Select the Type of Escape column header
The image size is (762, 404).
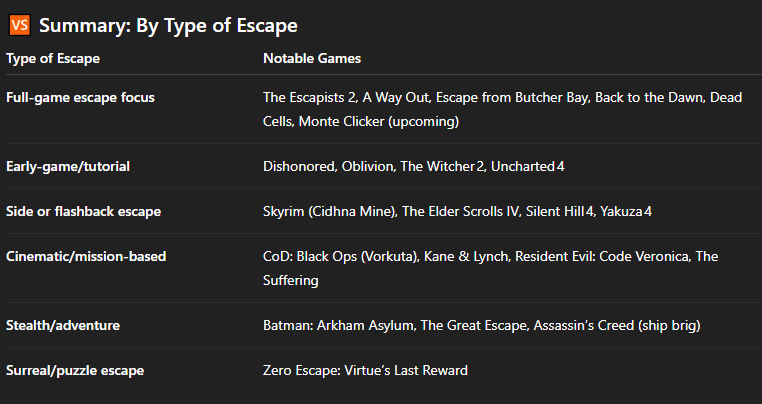coord(53,58)
